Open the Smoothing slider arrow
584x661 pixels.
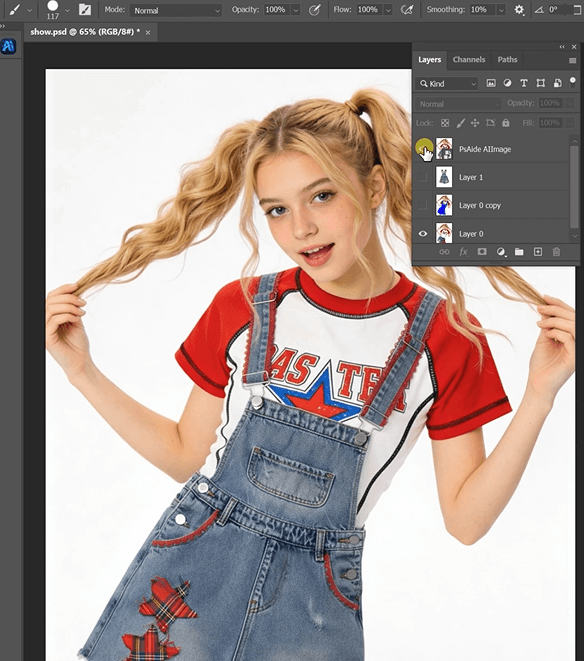coord(501,10)
